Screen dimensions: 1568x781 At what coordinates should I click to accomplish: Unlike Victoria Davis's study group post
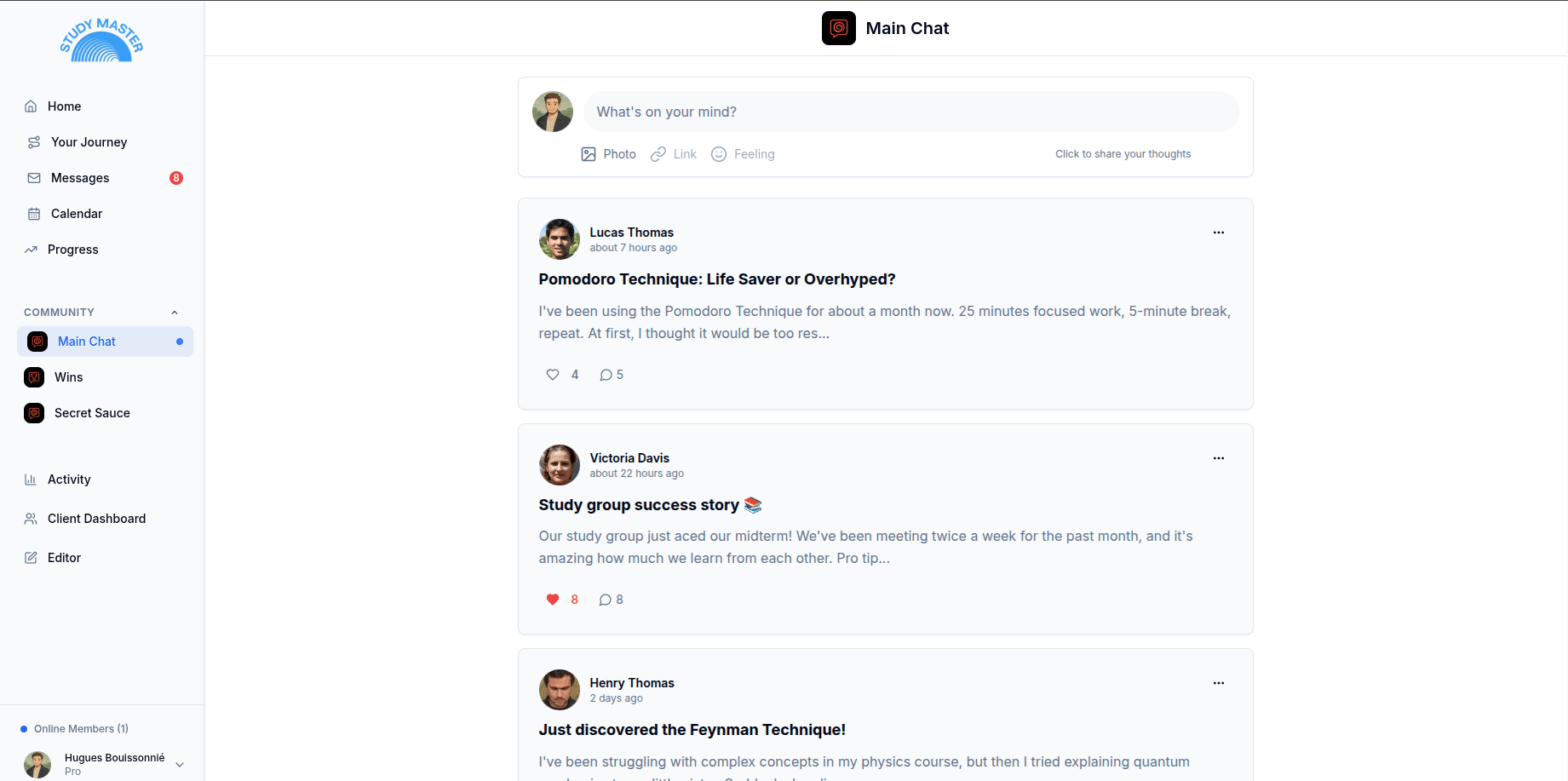point(552,599)
